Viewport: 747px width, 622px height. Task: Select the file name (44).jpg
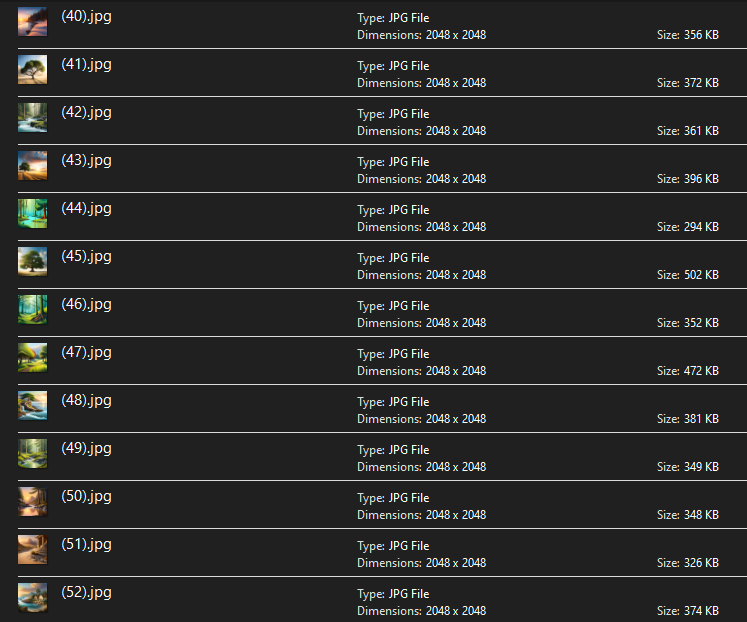[86, 208]
